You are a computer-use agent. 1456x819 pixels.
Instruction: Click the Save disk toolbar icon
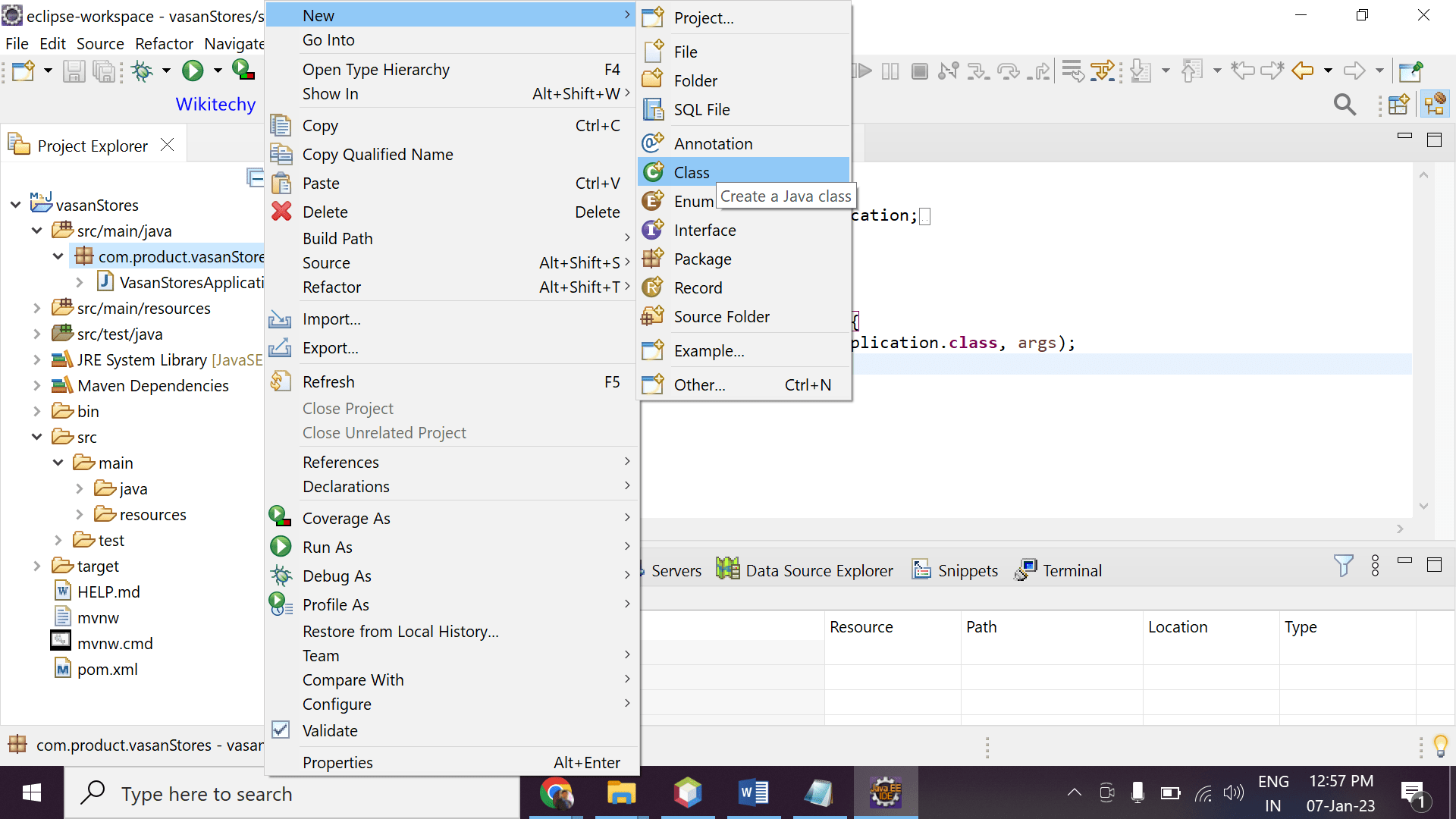pyautogui.click(x=74, y=71)
